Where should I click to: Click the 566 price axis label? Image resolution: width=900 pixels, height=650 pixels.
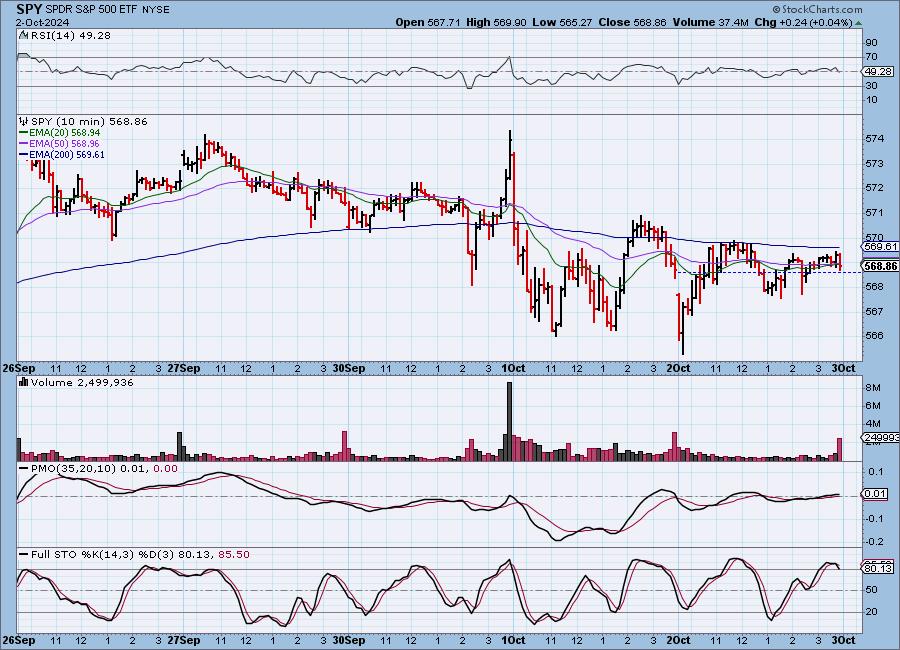(x=874, y=335)
